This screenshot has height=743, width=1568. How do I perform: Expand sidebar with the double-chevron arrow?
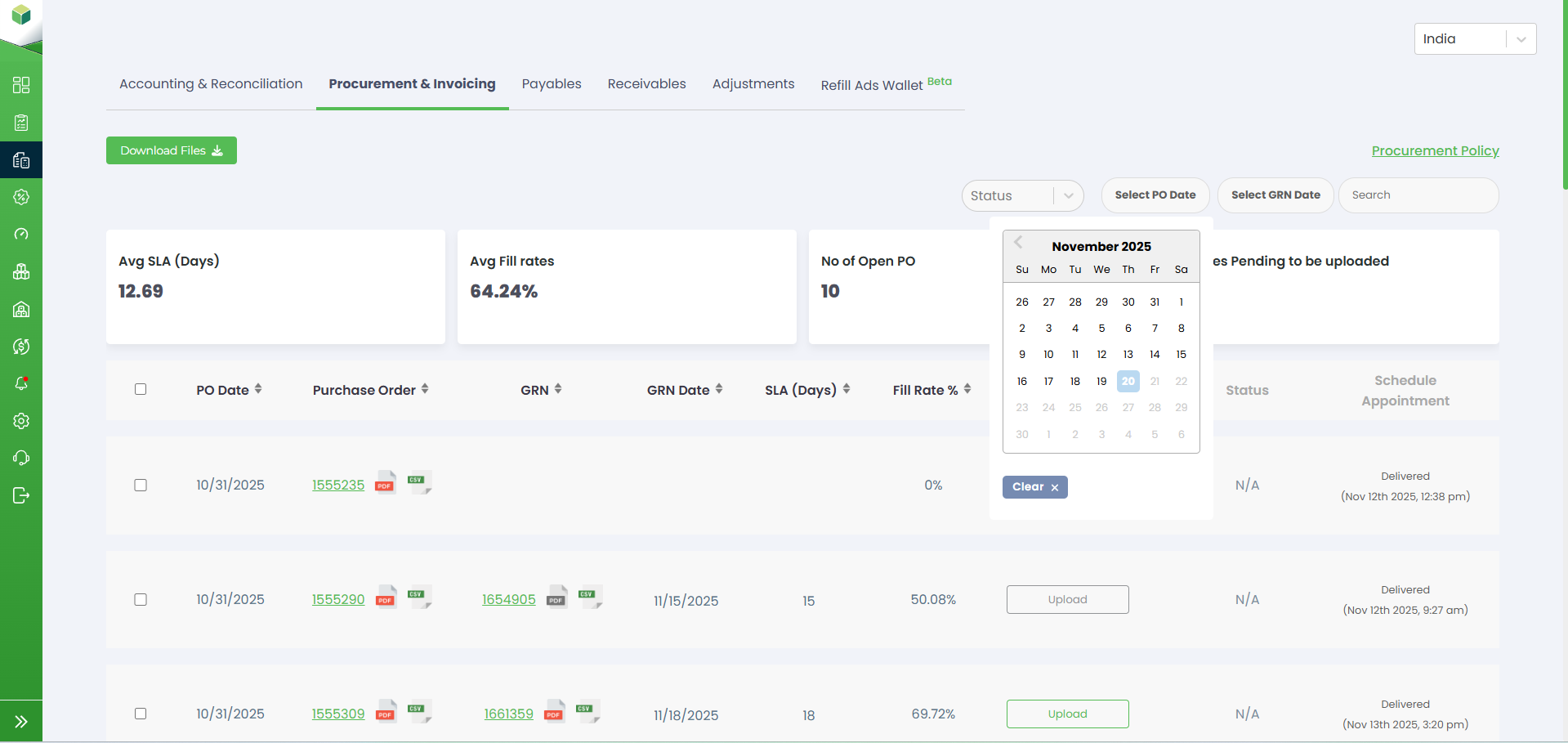click(x=21, y=722)
